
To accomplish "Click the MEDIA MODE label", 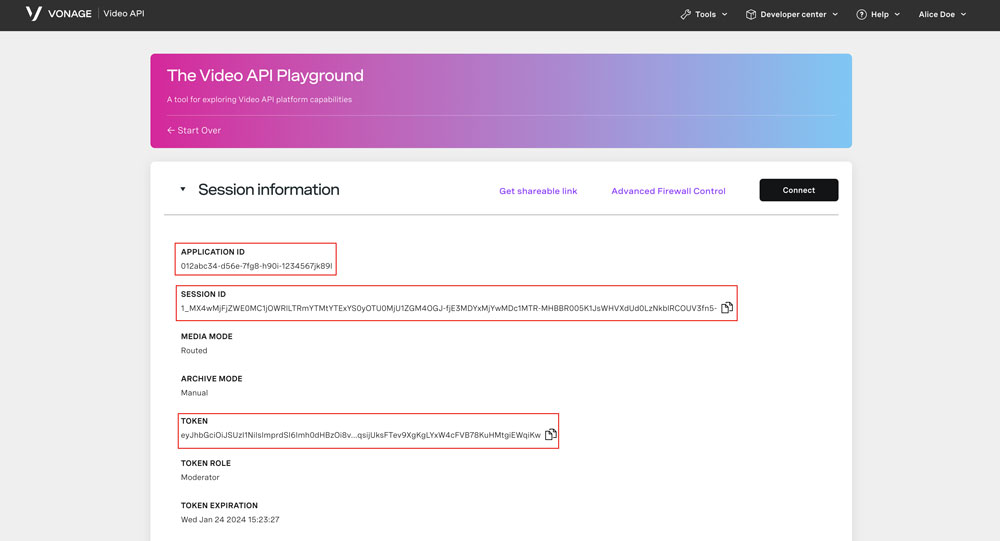I will point(207,336).
